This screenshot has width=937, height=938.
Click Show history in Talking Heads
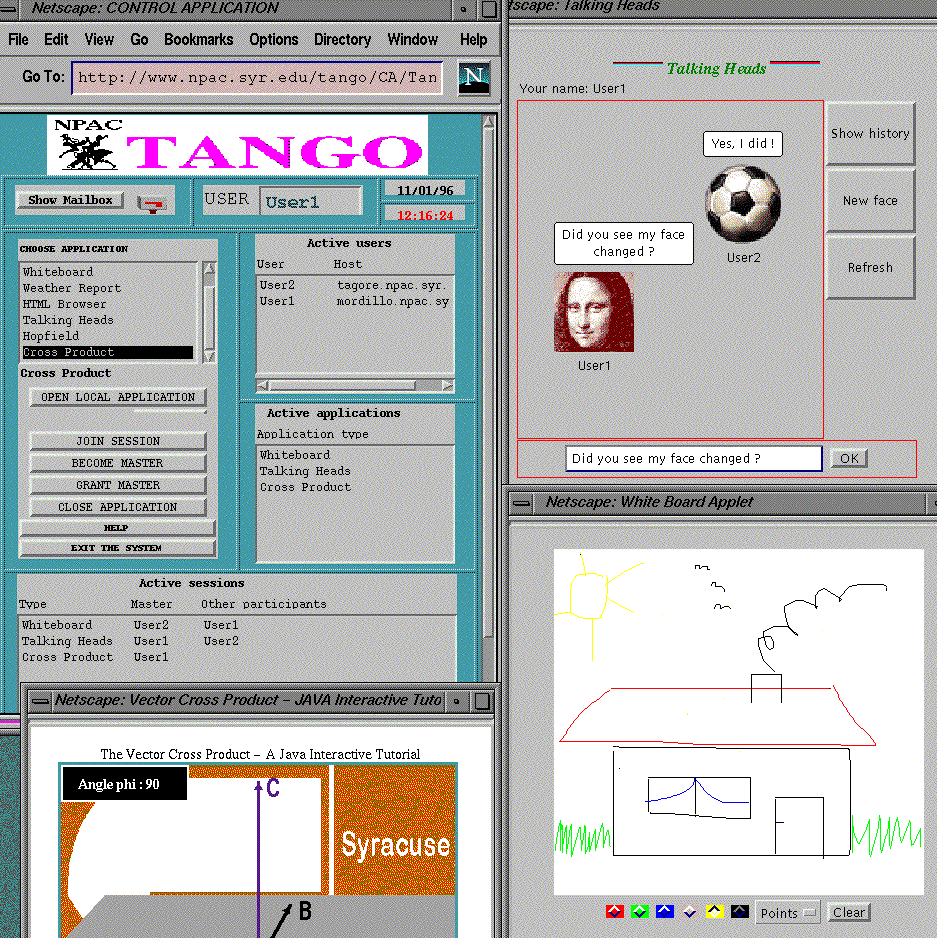click(870, 133)
